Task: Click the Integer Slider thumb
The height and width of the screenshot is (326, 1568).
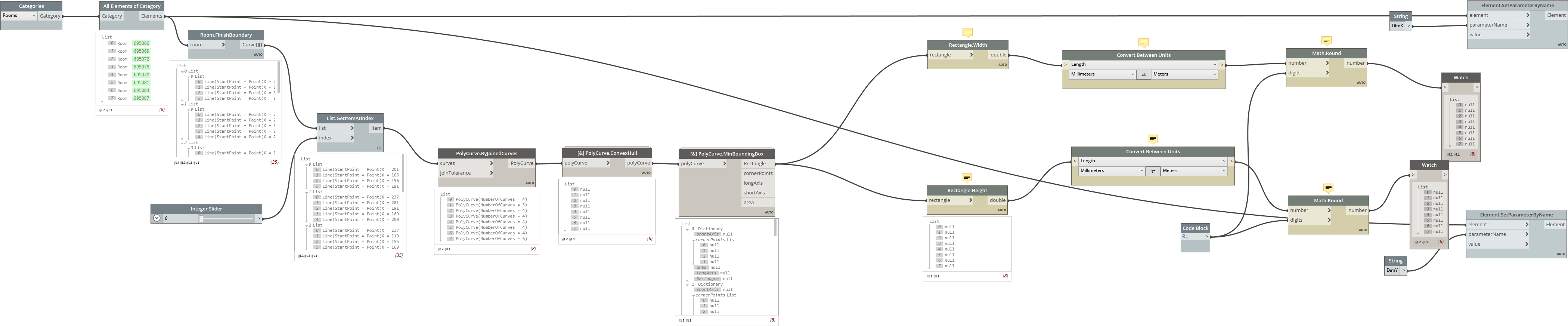Action: coord(200,218)
